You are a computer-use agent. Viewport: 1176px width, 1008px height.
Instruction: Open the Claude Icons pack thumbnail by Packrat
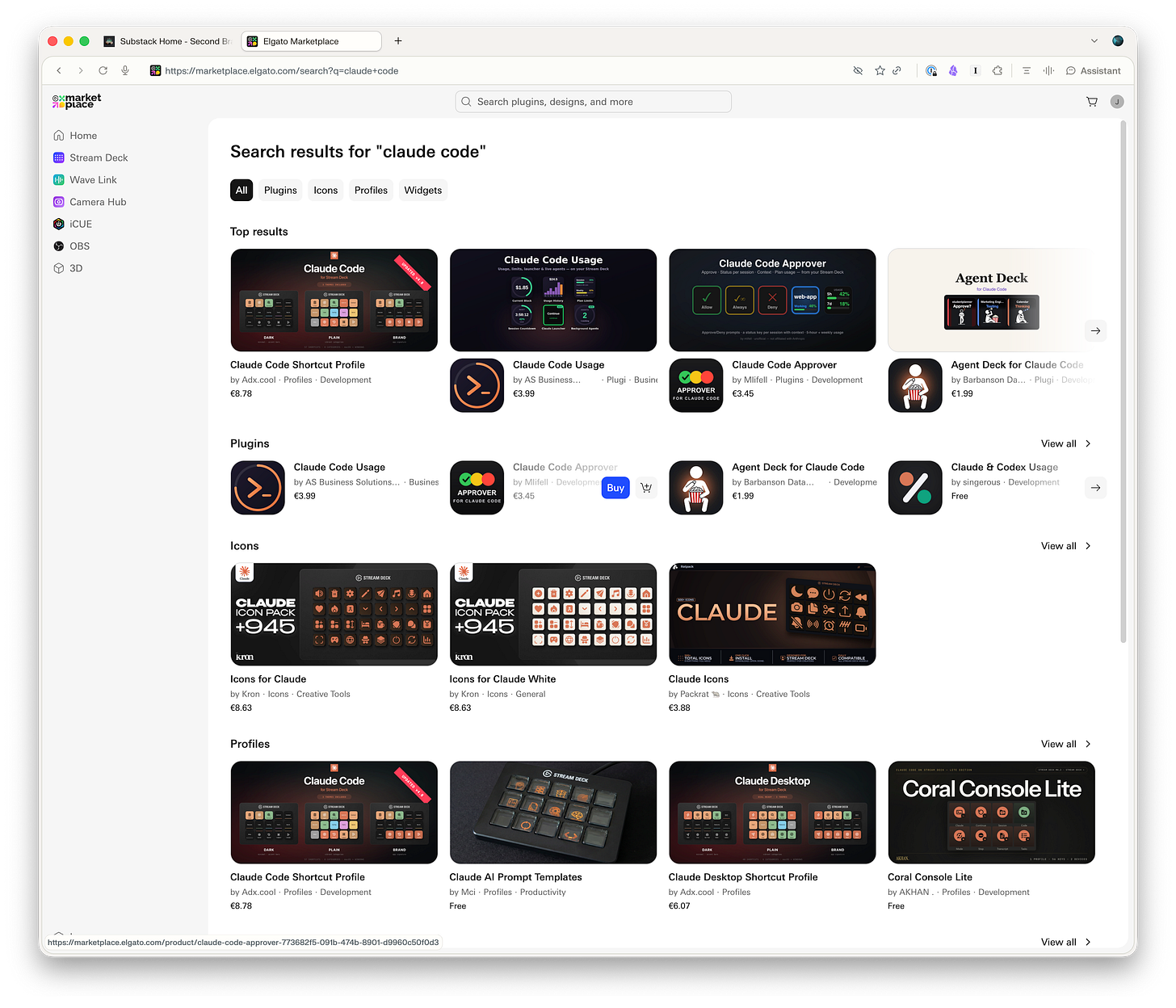(x=772, y=615)
